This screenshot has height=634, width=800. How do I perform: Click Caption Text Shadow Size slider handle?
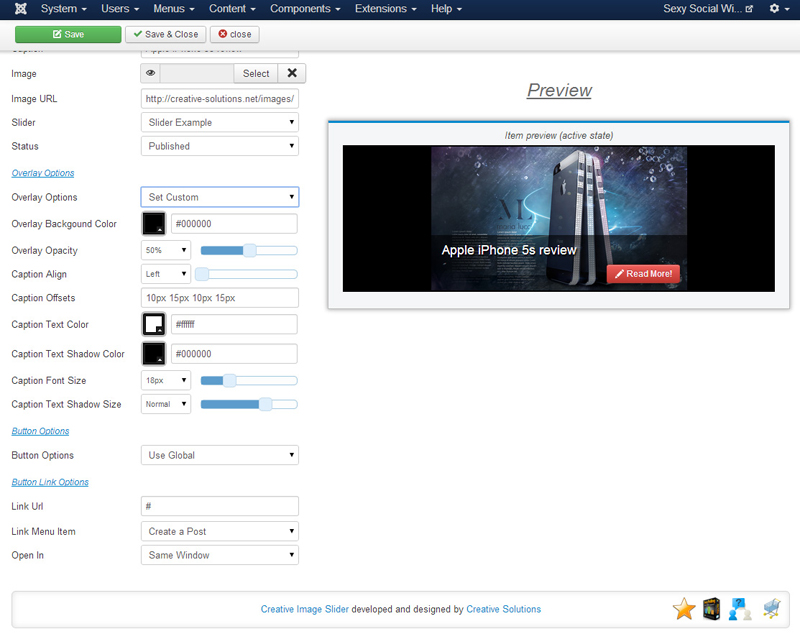[265, 404]
